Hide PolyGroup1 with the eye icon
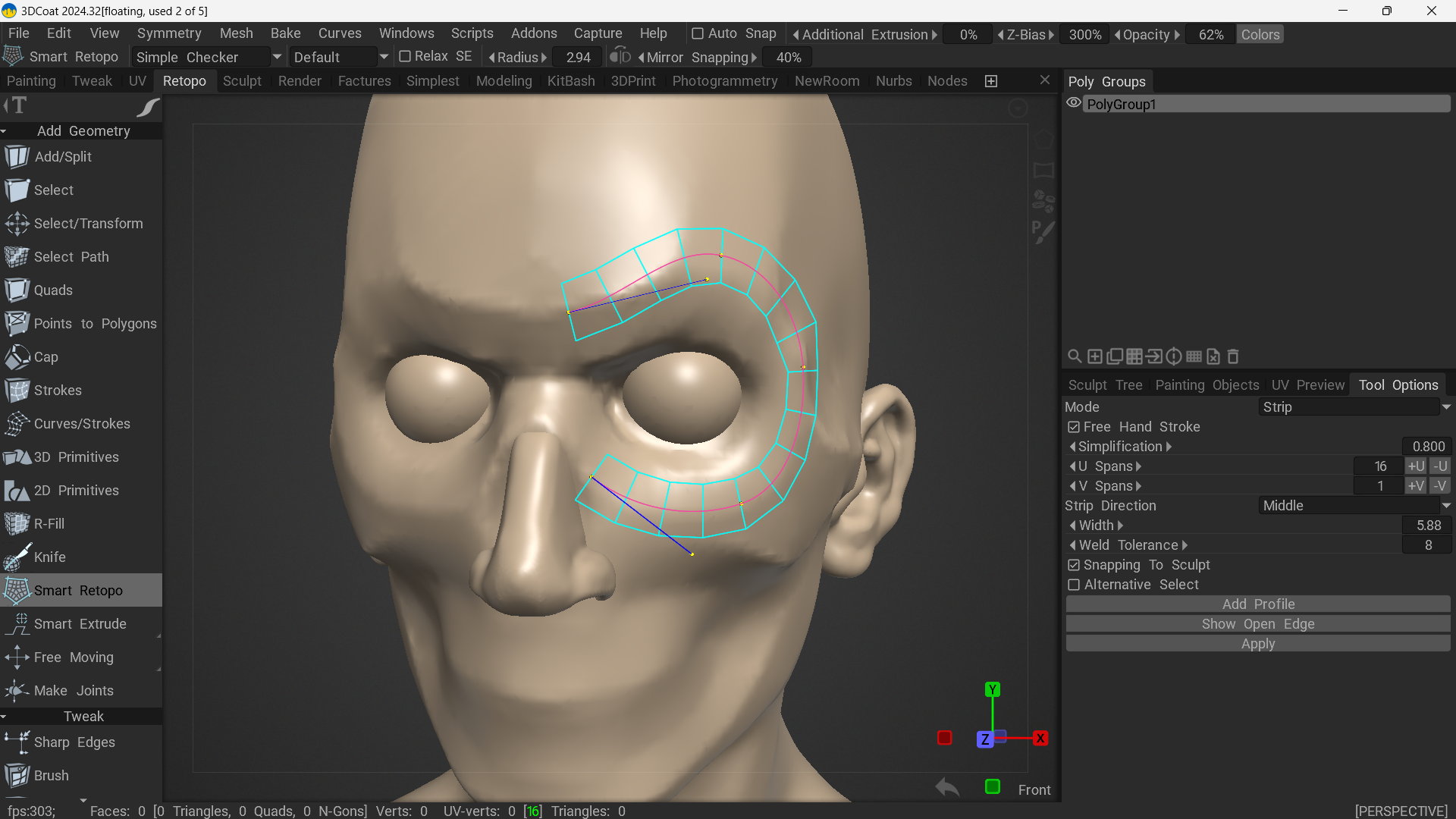 1074,104
